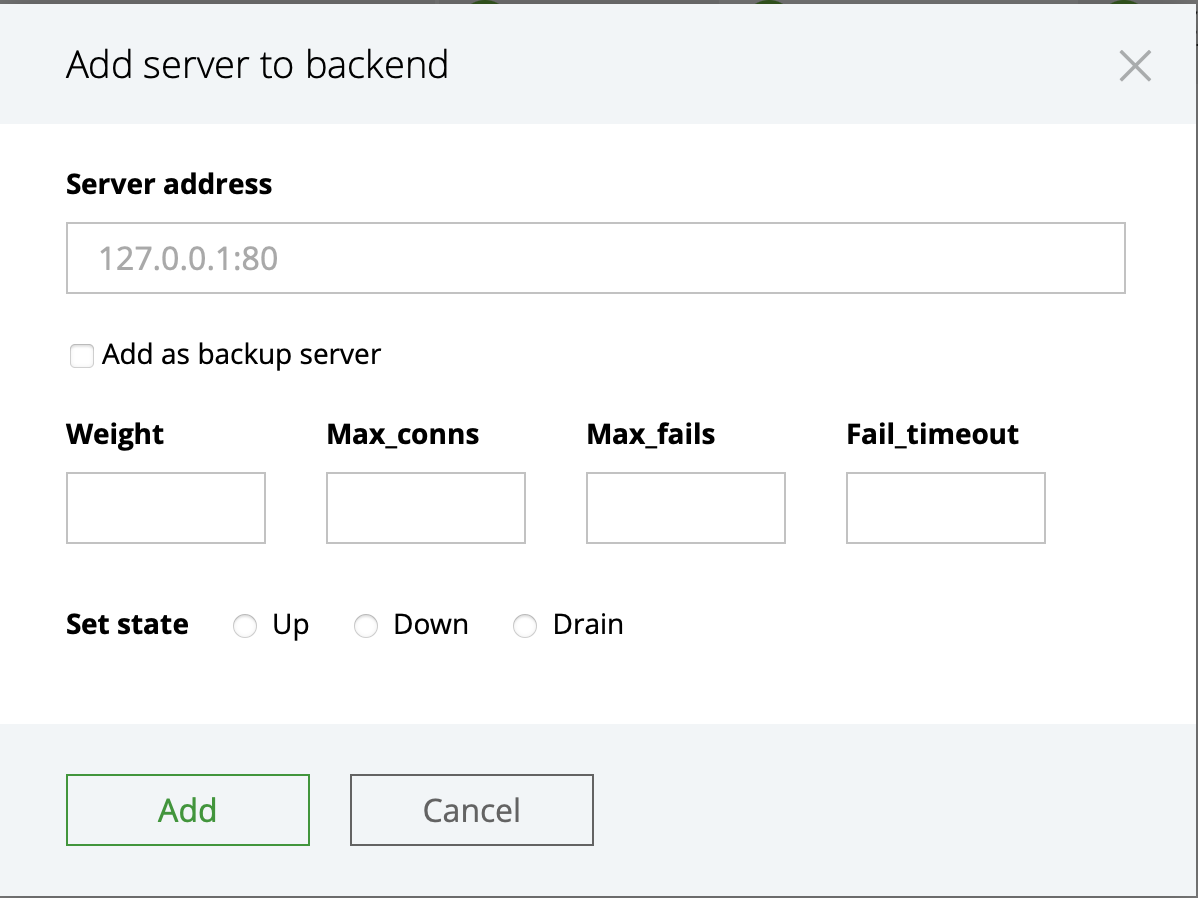Set state to Drain via radio button

tap(525, 626)
